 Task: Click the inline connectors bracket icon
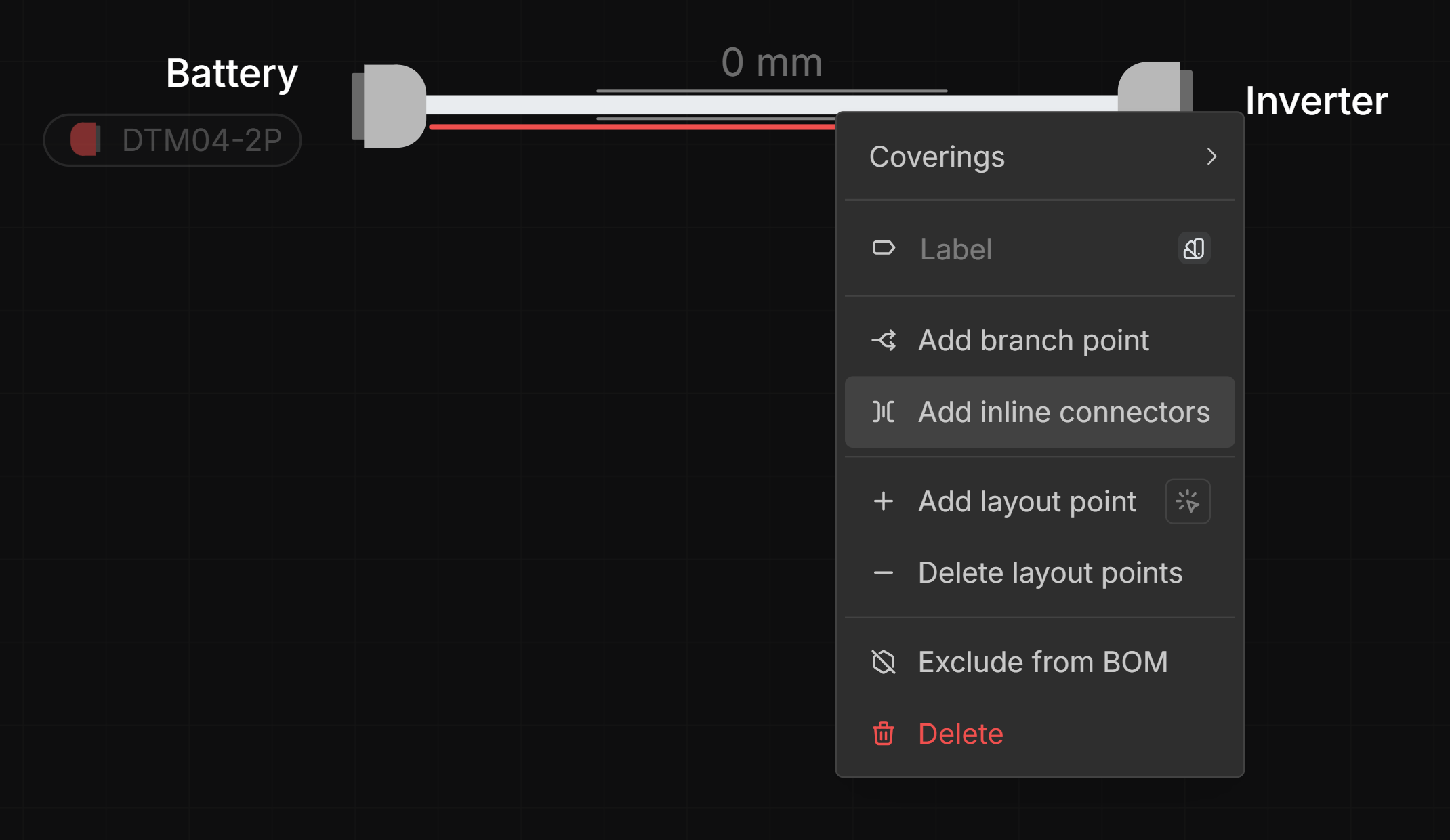pyautogui.click(x=884, y=412)
